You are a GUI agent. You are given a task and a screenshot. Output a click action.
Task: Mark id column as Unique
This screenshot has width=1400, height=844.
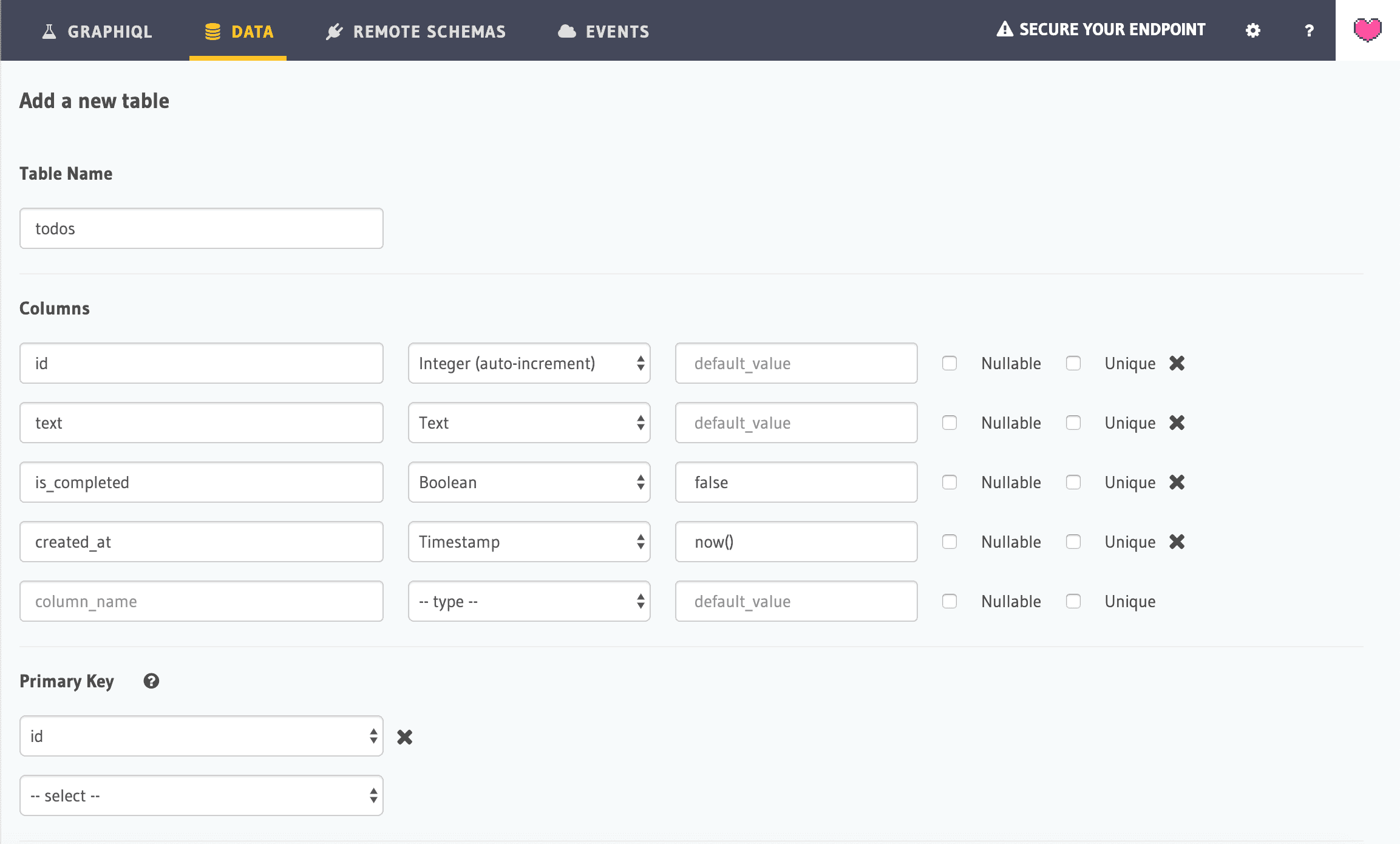pos(1073,363)
